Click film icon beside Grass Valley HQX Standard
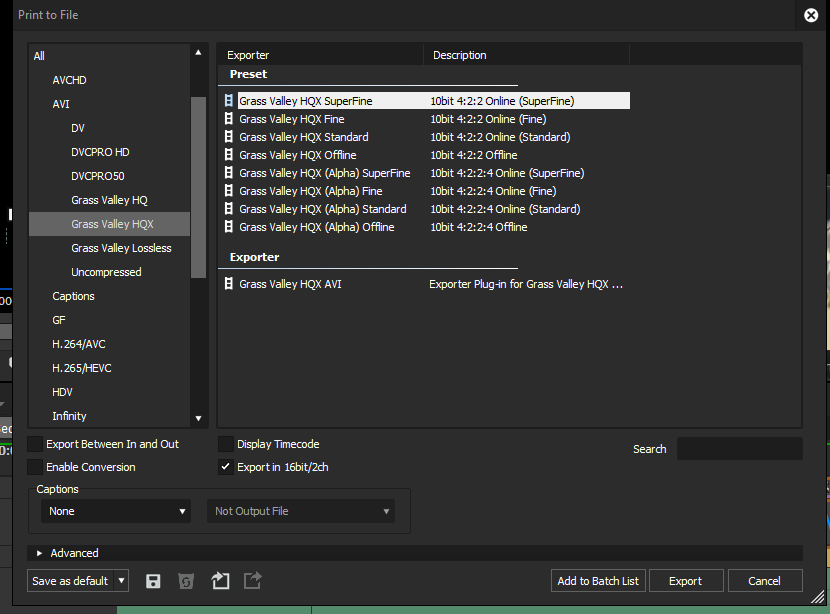 (x=229, y=137)
